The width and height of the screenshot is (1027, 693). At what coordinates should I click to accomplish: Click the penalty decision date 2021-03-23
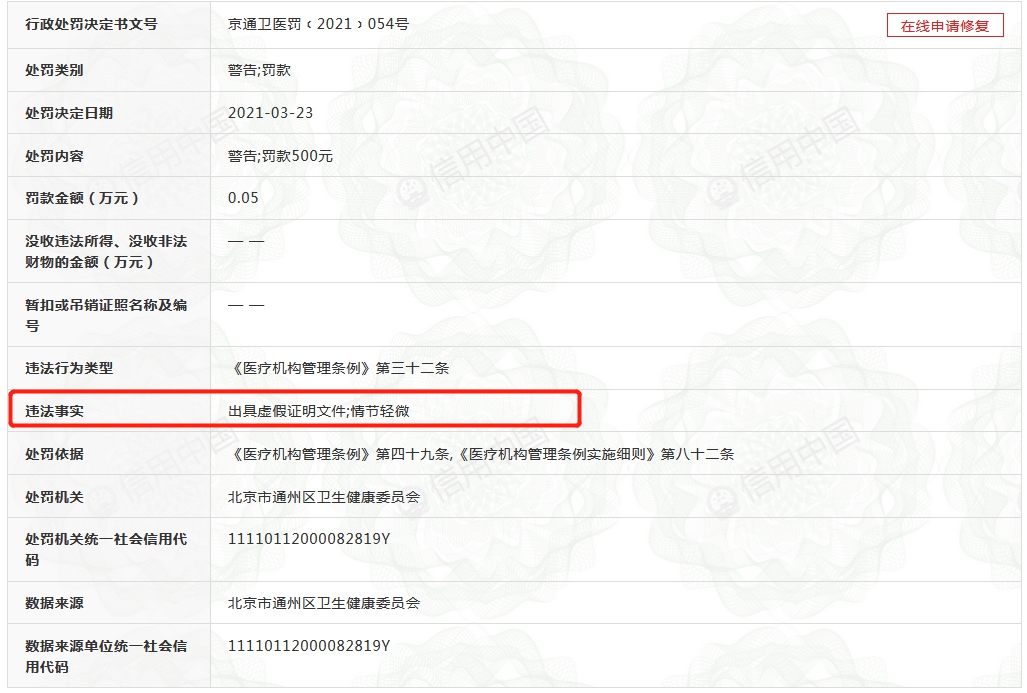tap(270, 113)
